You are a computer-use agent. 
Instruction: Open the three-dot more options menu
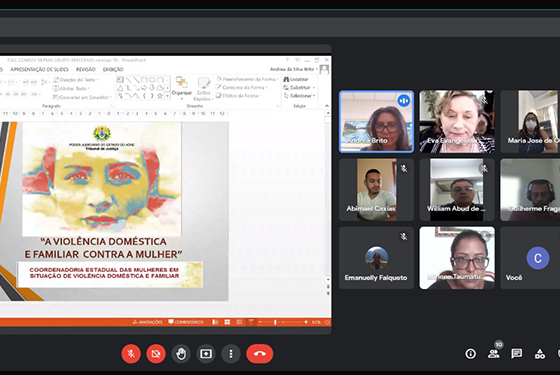pos(231,354)
